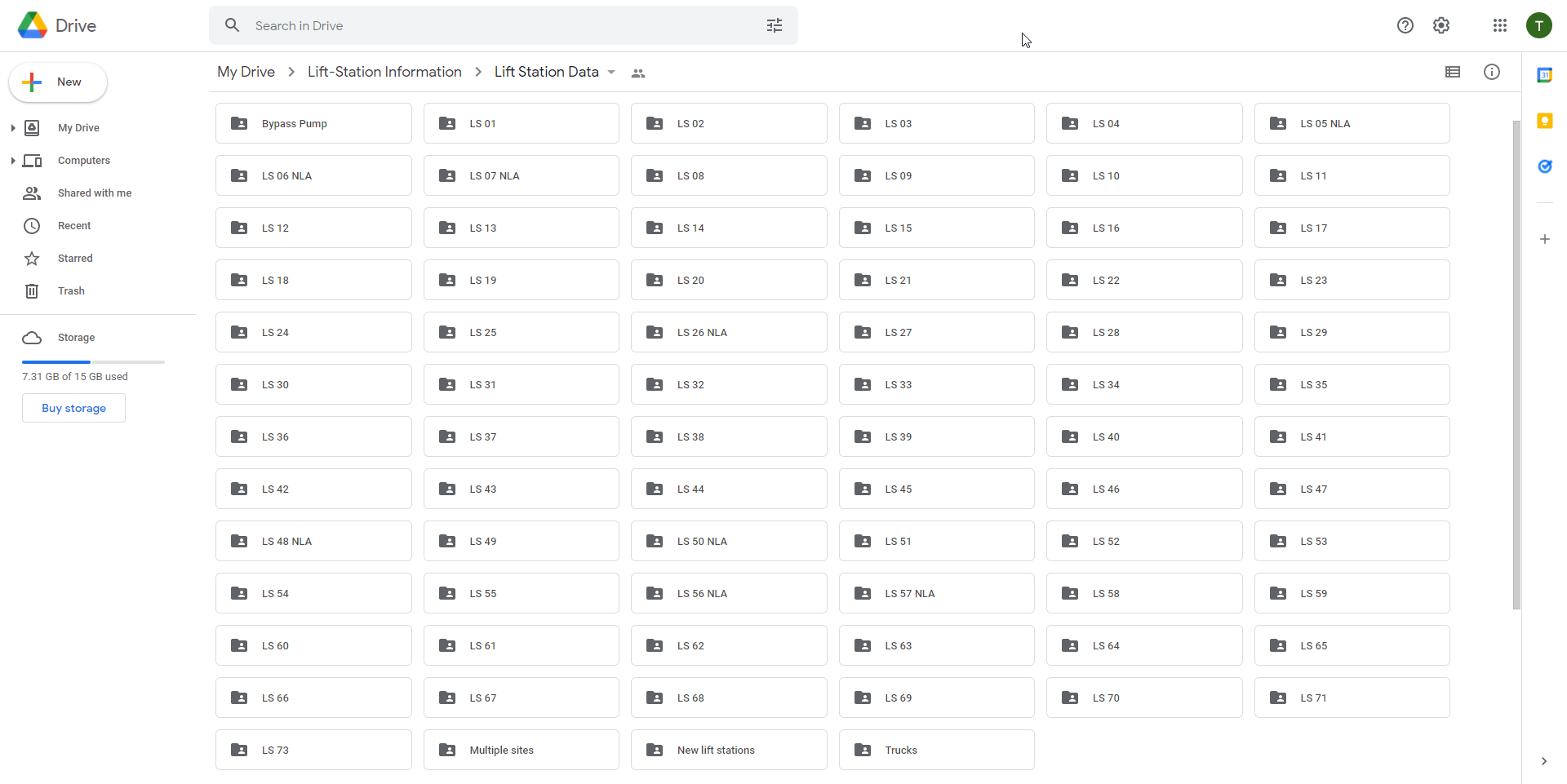Image resolution: width=1567 pixels, height=784 pixels.
Task: Click the storage usage bar
Action: coord(93,361)
